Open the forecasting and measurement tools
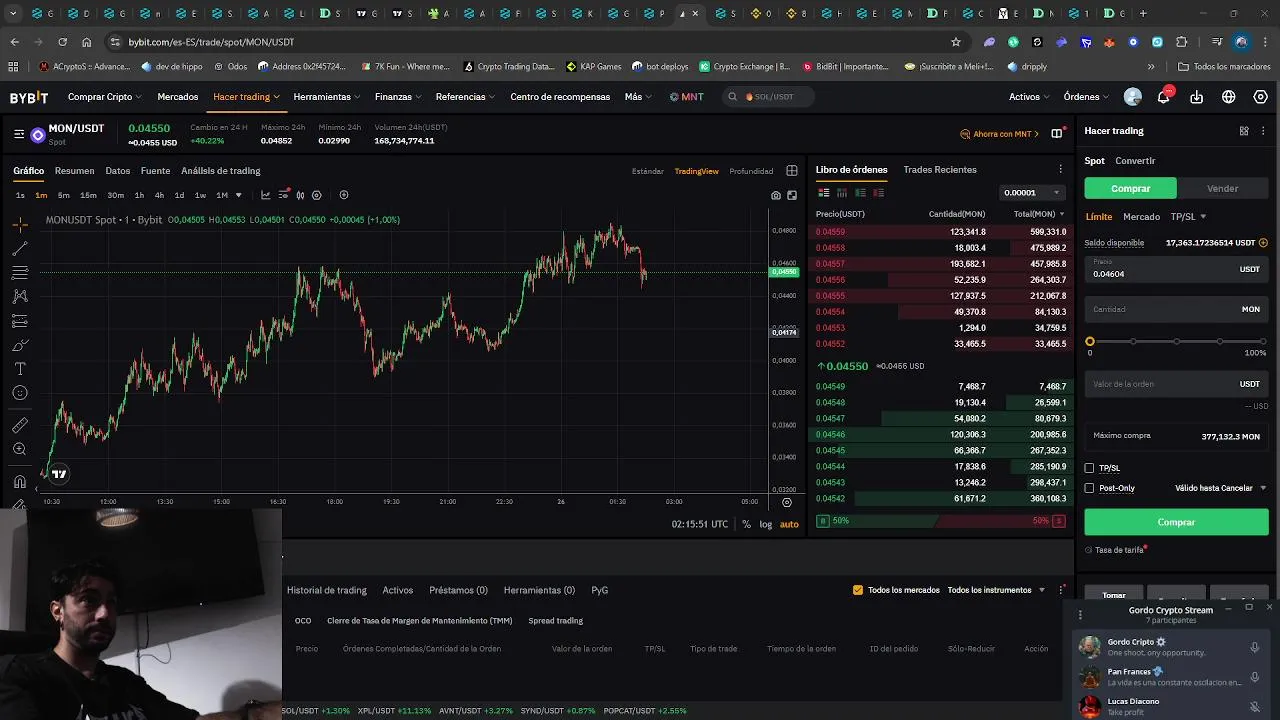The height and width of the screenshot is (720, 1280). tap(20, 321)
